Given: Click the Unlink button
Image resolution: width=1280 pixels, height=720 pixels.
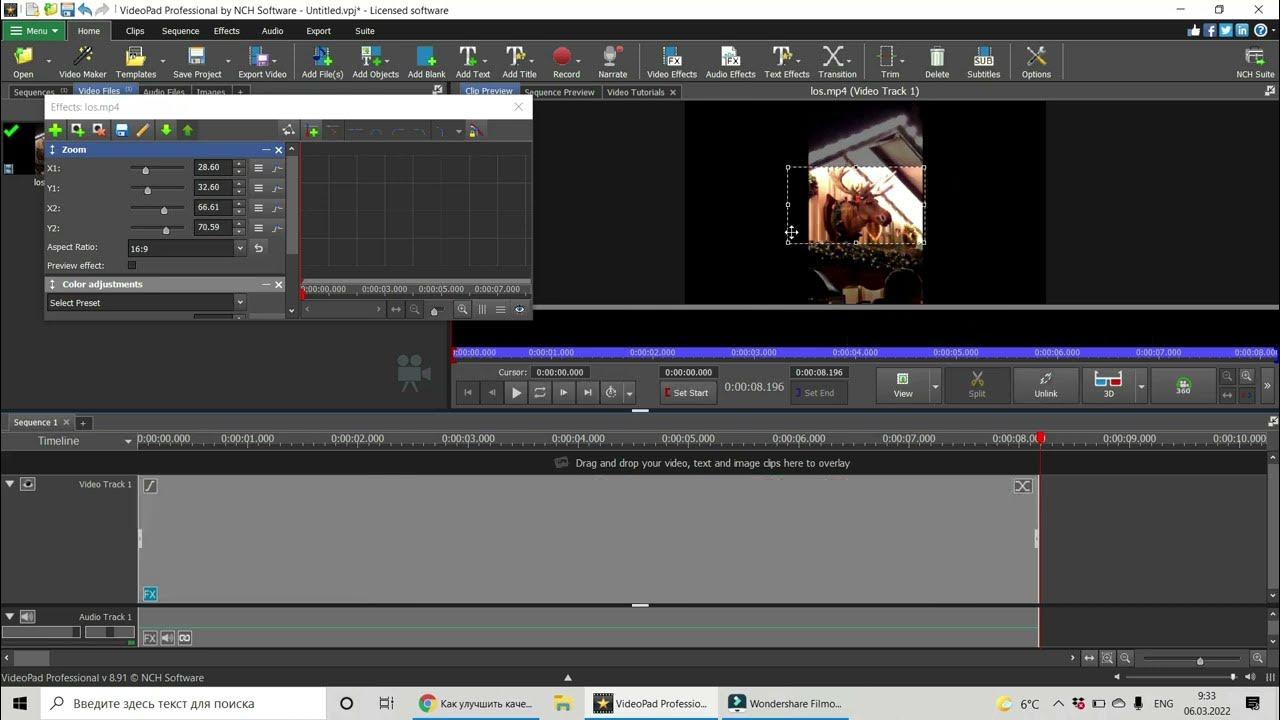Looking at the screenshot, I should (1046, 385).
